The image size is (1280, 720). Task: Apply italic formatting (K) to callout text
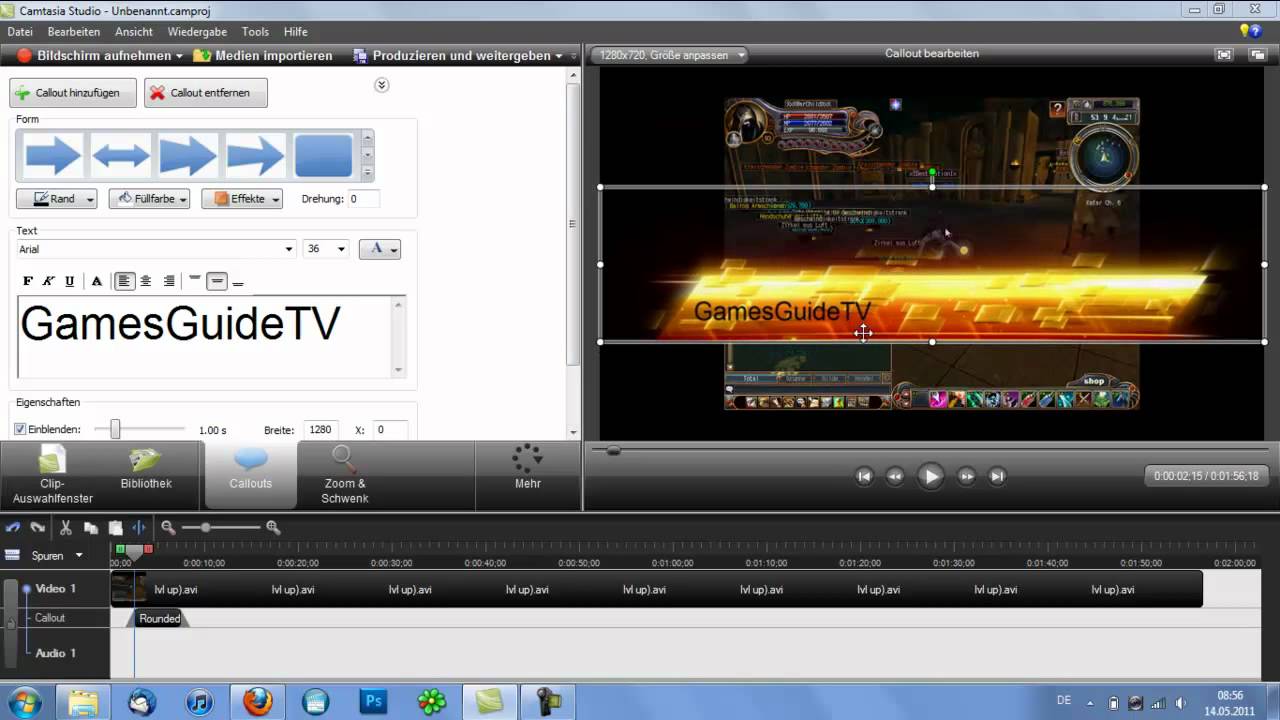point(48,281)
